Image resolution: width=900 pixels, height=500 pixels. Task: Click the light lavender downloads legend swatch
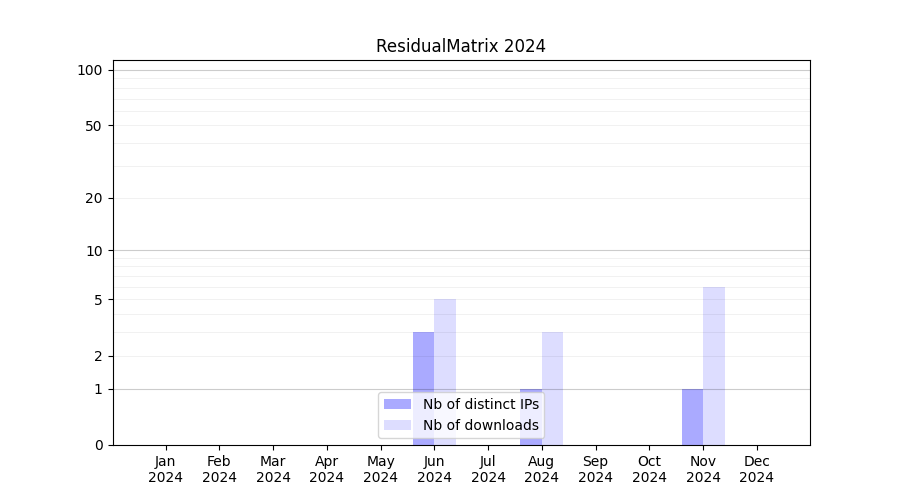click(397, 425)
